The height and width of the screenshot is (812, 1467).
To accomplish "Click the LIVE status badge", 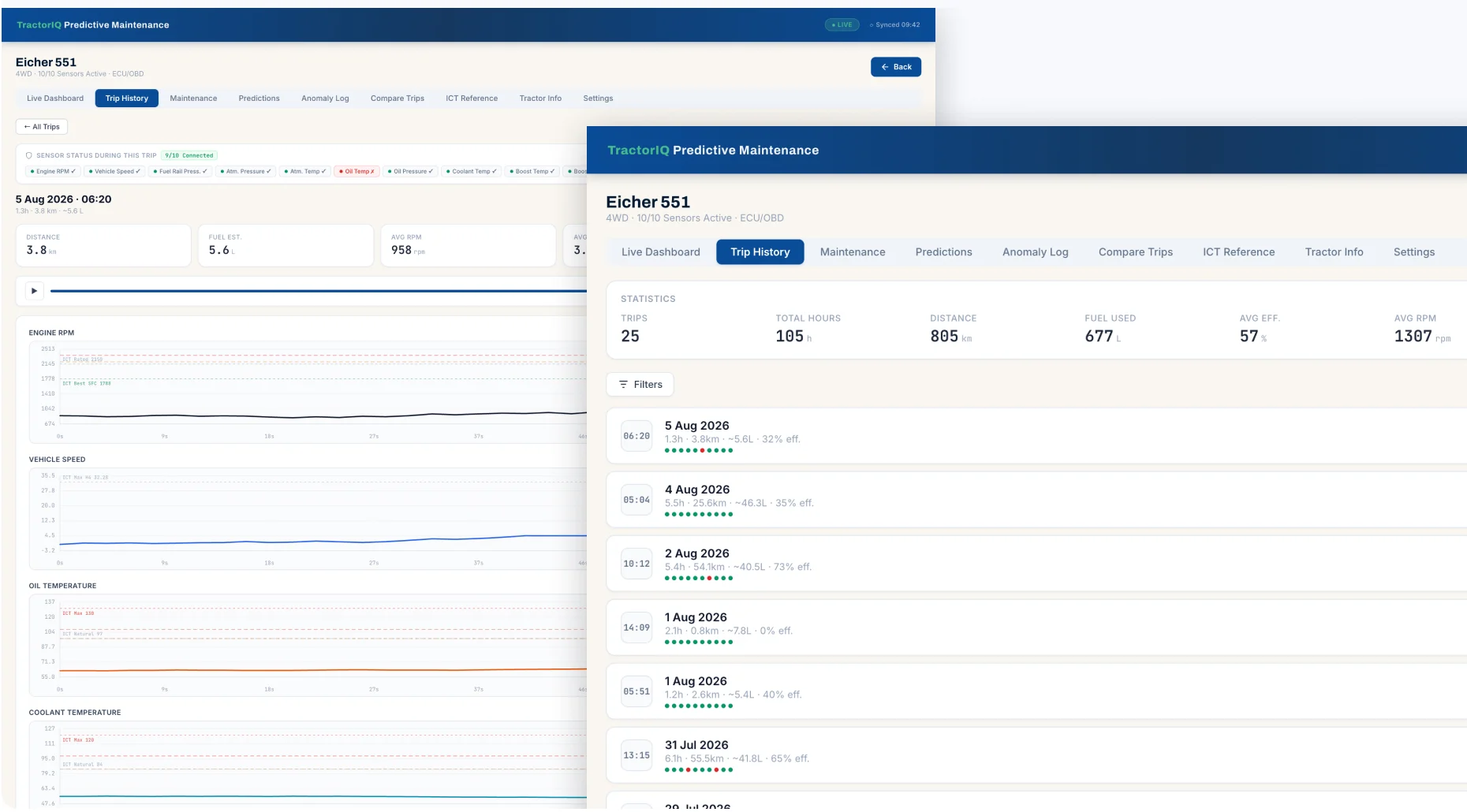I will (842, 25).
